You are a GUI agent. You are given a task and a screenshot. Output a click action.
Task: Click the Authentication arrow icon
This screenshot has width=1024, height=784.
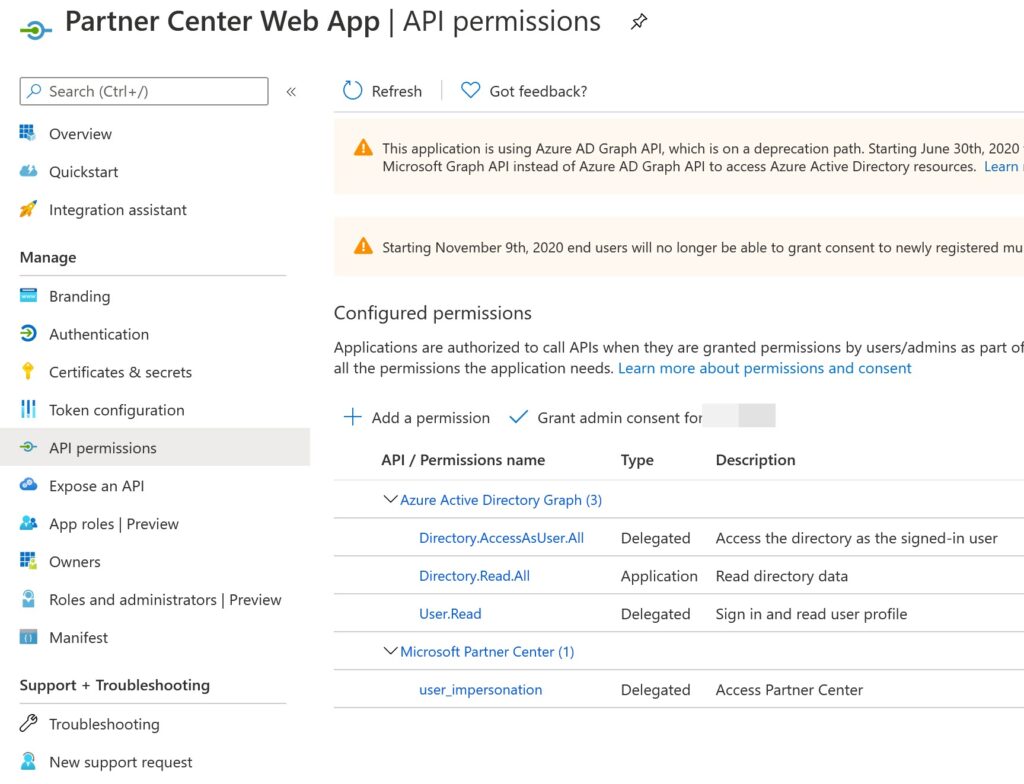coord(28,333)
